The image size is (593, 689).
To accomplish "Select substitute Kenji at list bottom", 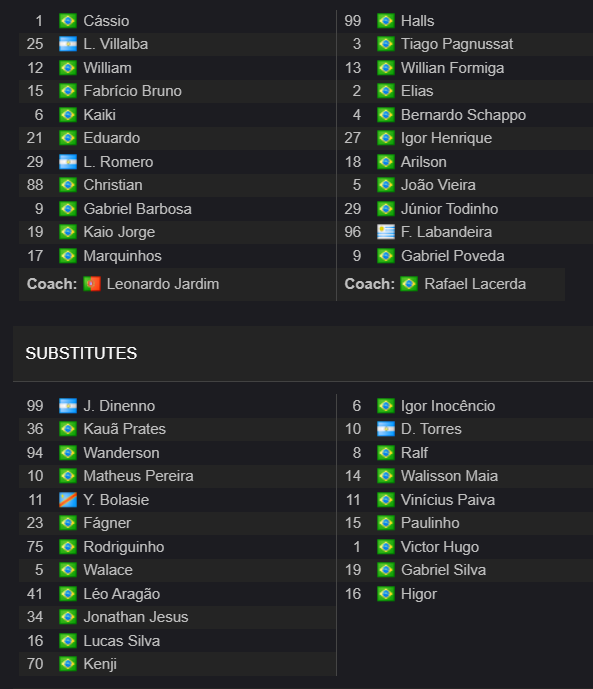I will [x=100, y=664].
